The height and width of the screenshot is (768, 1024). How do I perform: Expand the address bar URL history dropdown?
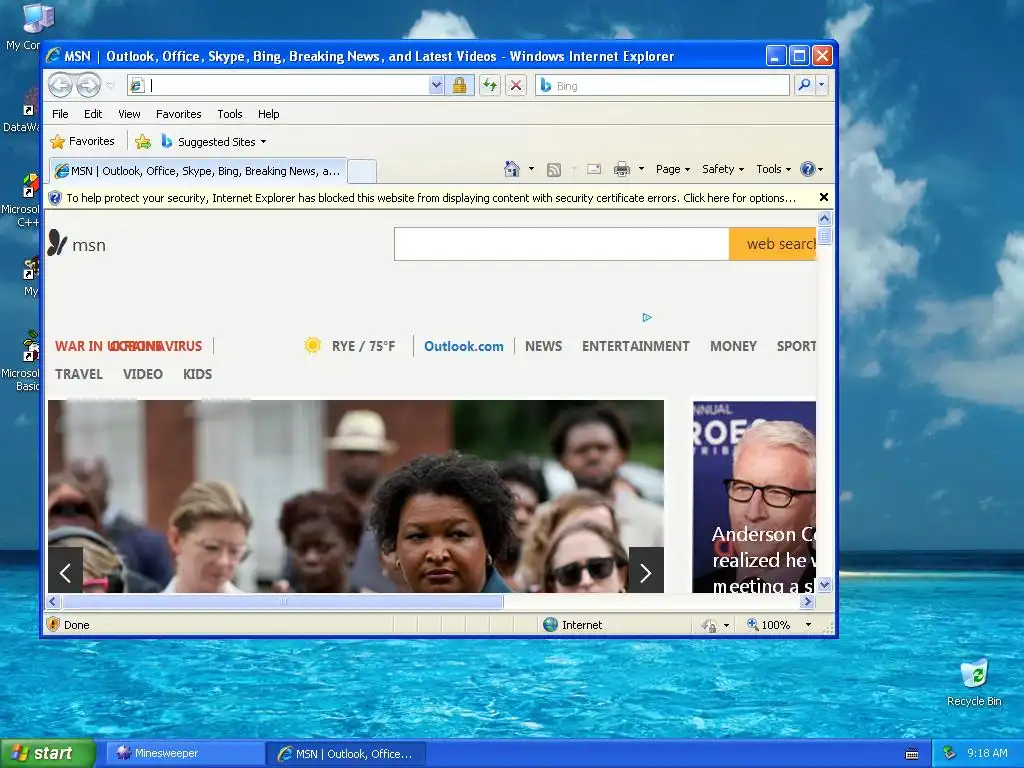436,85
